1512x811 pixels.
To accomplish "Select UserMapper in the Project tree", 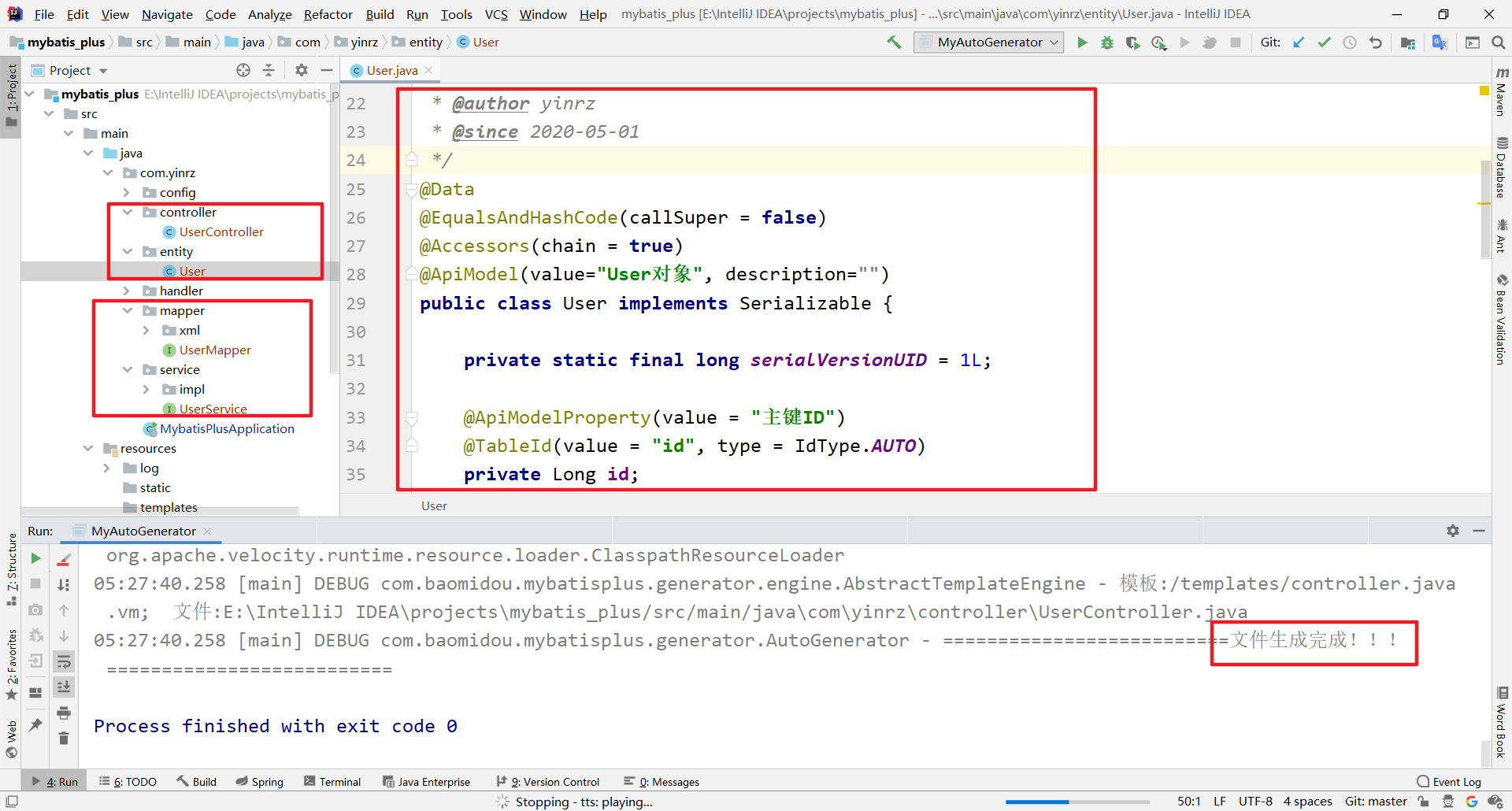I will point(214,350).
